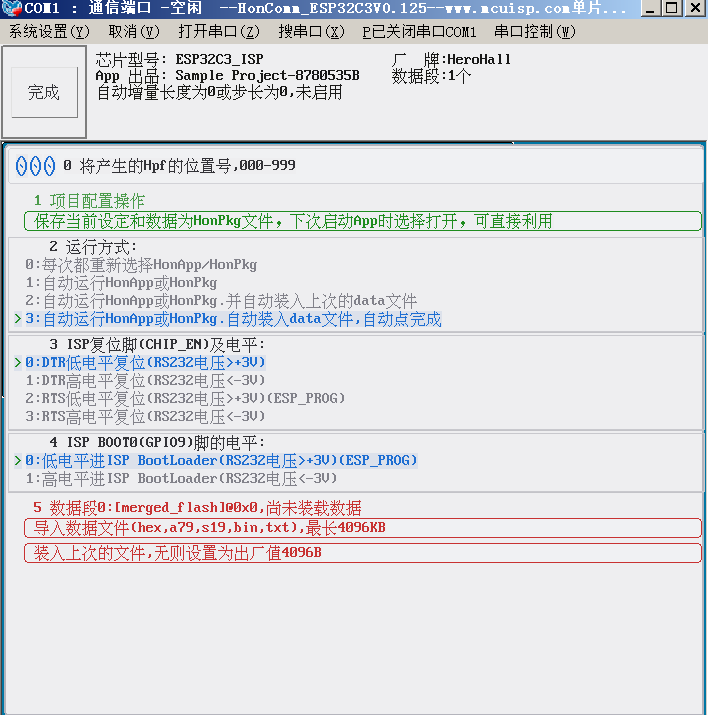Click 导入数据文件(hex,a79,s19,bin,txt) button
The height and width of the screenshot is (715, 708).
[x=362, y=528]
